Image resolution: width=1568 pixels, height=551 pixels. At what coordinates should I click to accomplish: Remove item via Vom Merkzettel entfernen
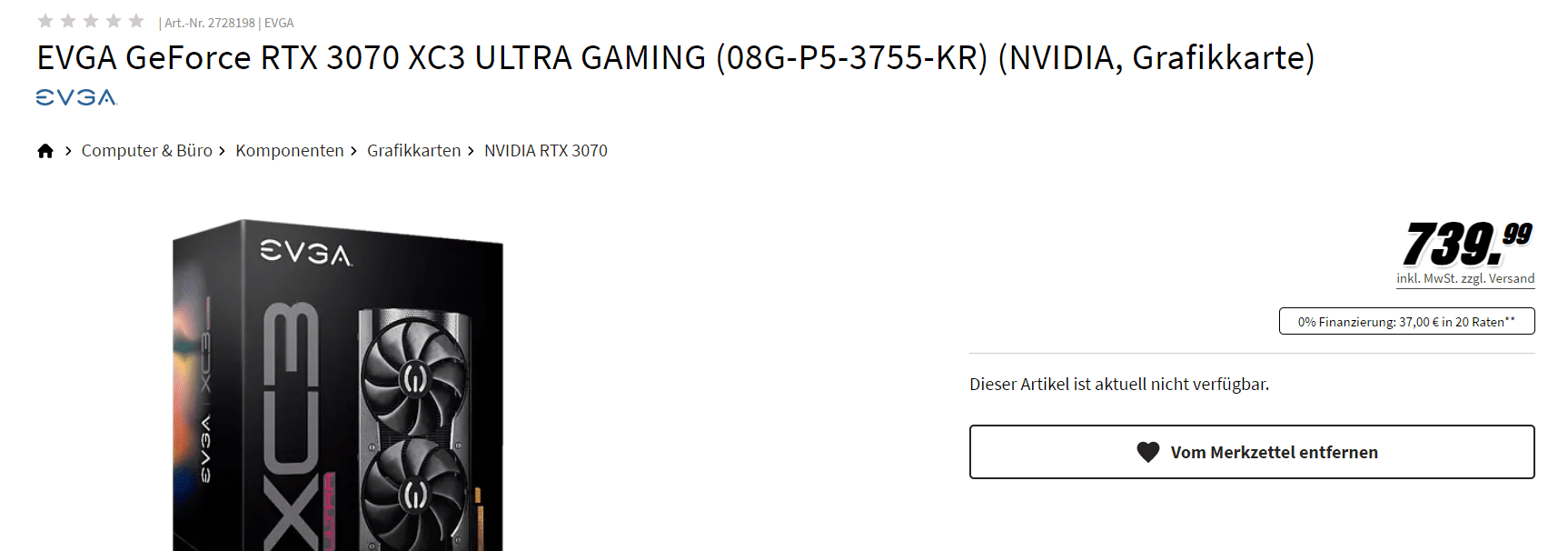coord(1252,452)
